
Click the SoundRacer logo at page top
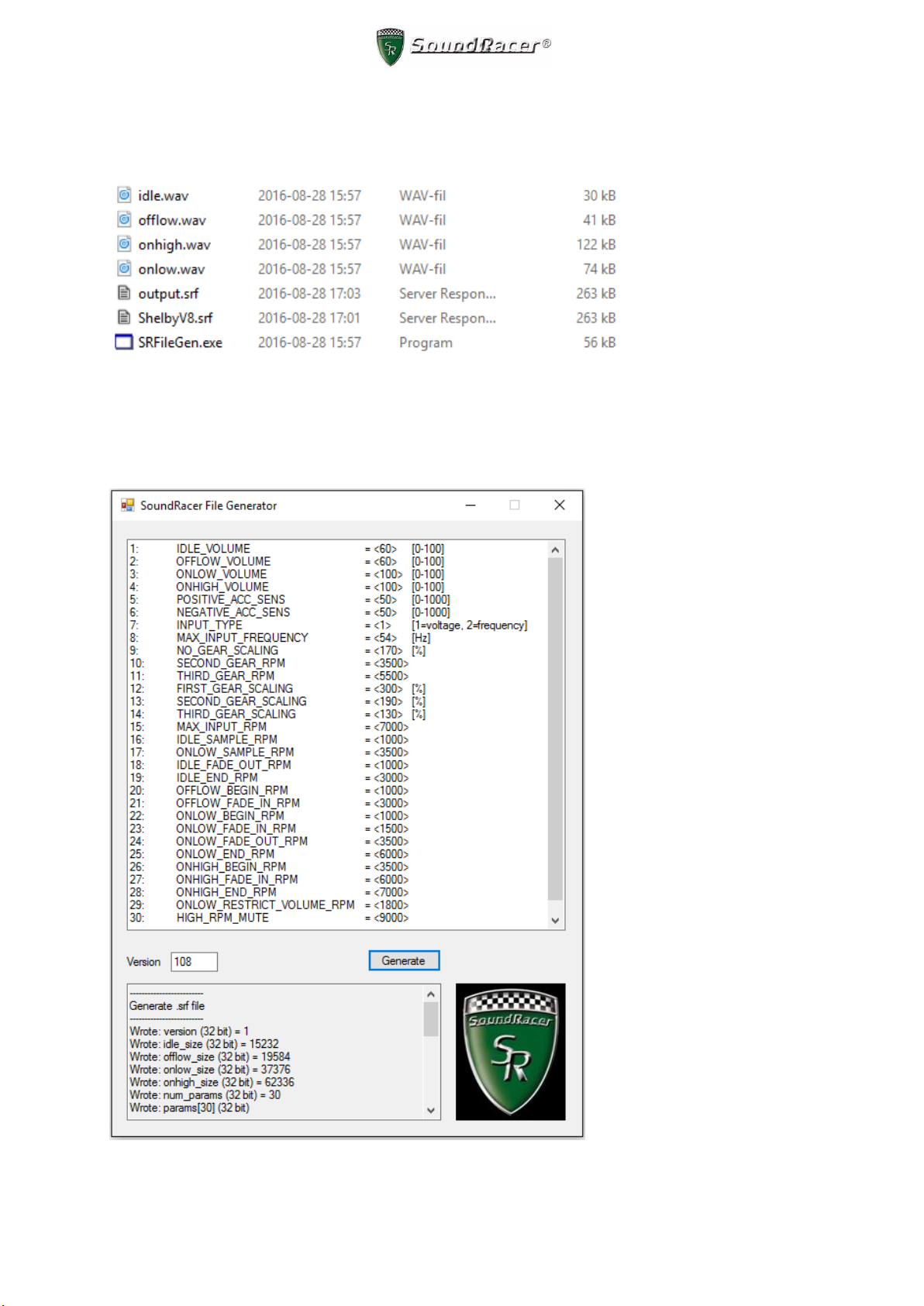coord(463,46)
